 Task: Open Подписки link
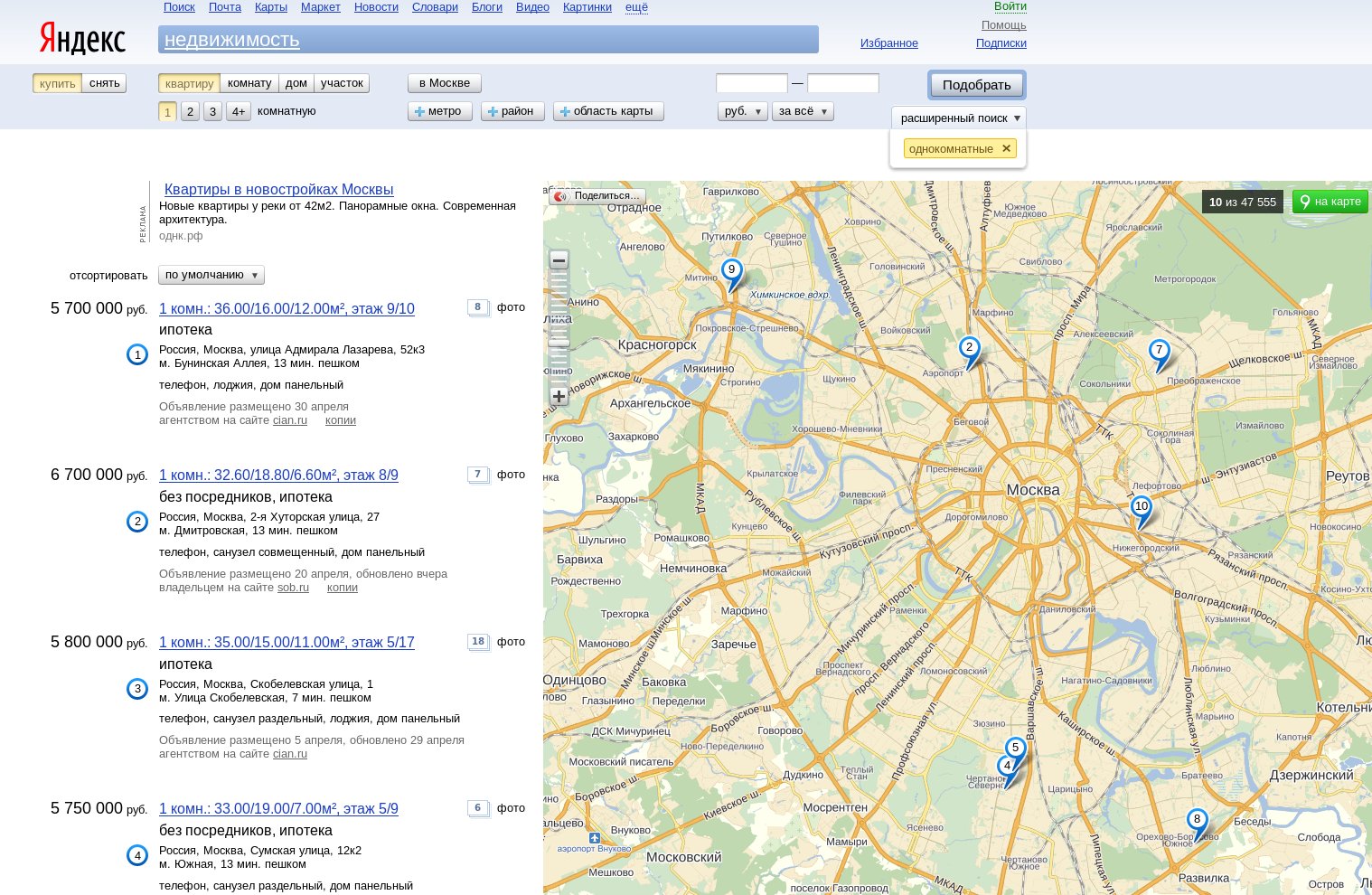1001,43
